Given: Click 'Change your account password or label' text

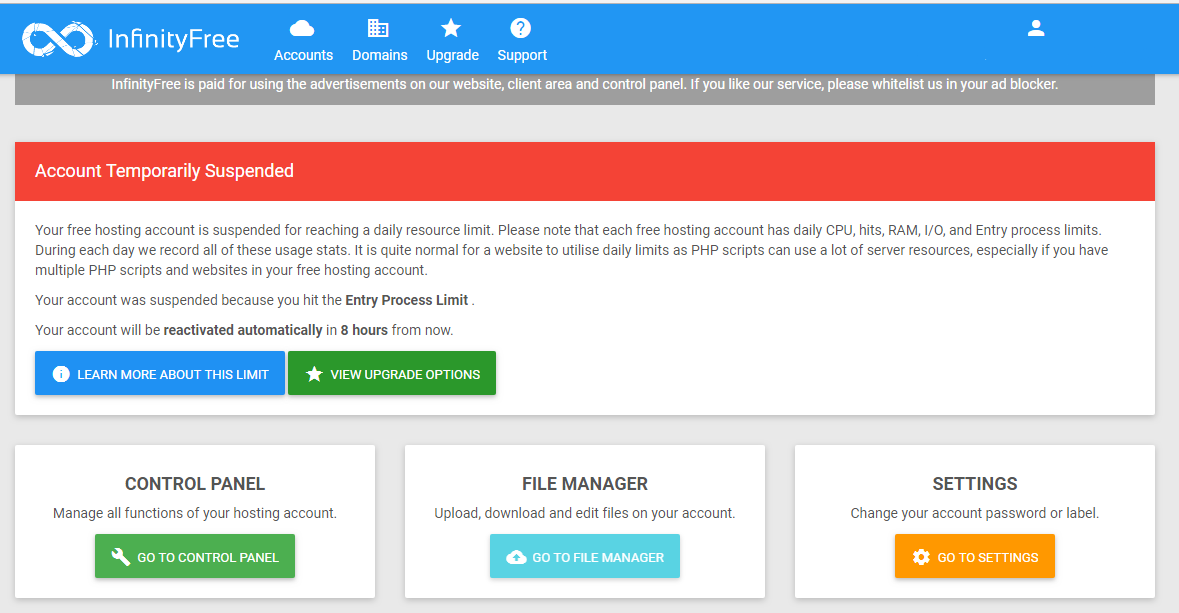Looking at the screenshot, I should (974, 513).
